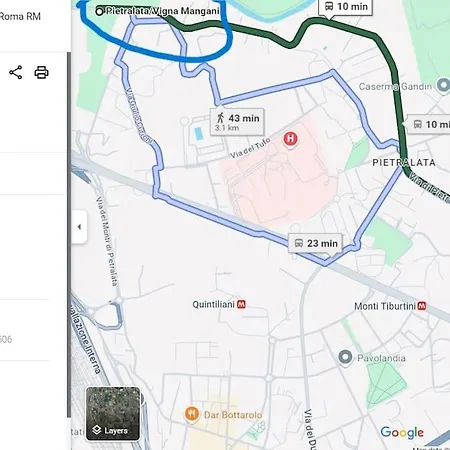Click the Monti Tiburtini metro icon
The width and height of the screenshot is (450, 450).
422,306
